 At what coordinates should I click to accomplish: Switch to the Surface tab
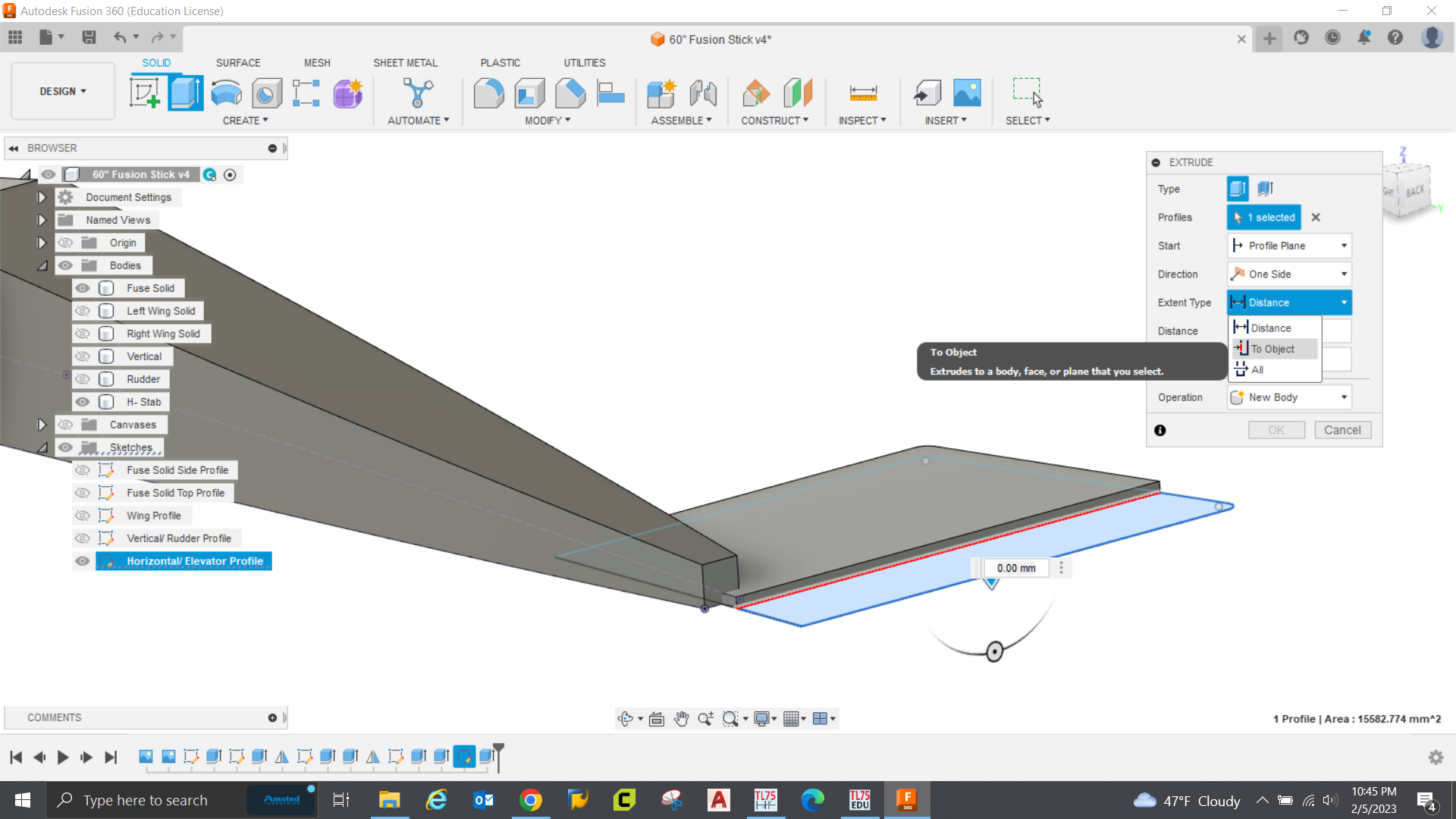[x=237, y=63]
